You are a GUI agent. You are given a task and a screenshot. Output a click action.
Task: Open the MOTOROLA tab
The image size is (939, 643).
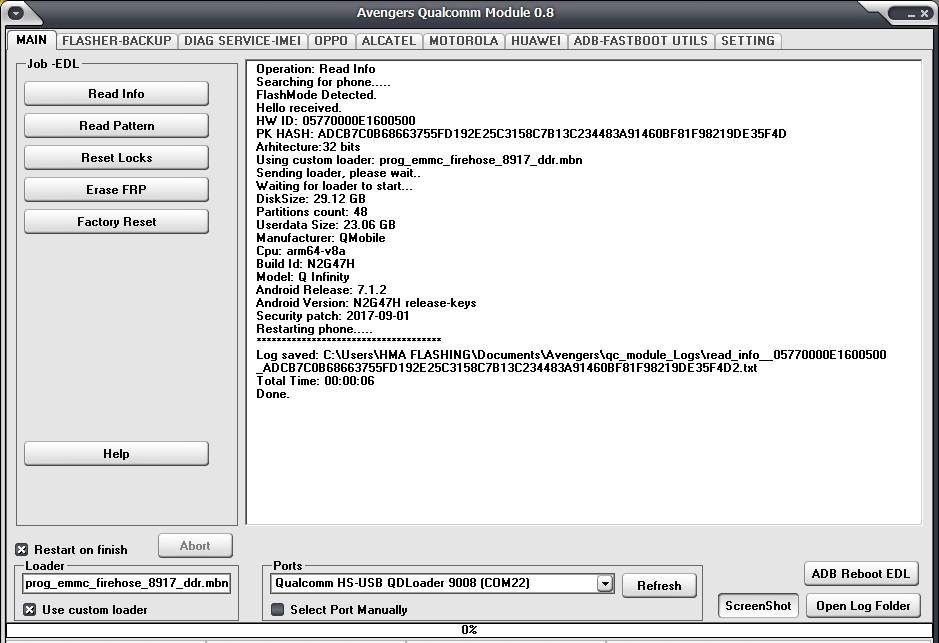(464, 41)
